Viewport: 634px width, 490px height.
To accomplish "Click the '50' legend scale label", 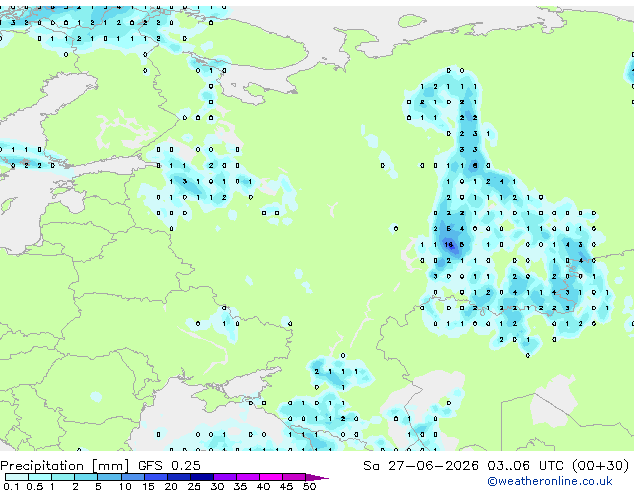I will click(310, 486).
